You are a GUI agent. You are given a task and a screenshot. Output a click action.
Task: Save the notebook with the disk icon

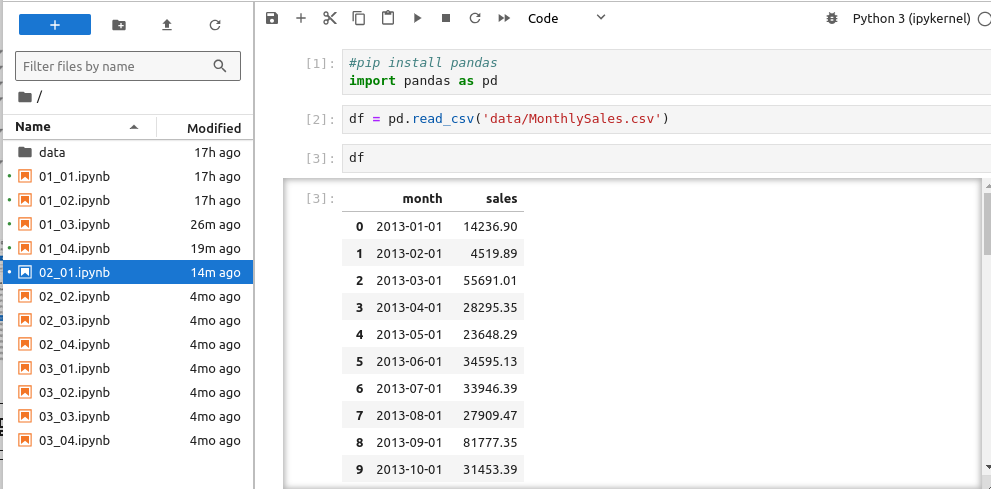[272, 18]
